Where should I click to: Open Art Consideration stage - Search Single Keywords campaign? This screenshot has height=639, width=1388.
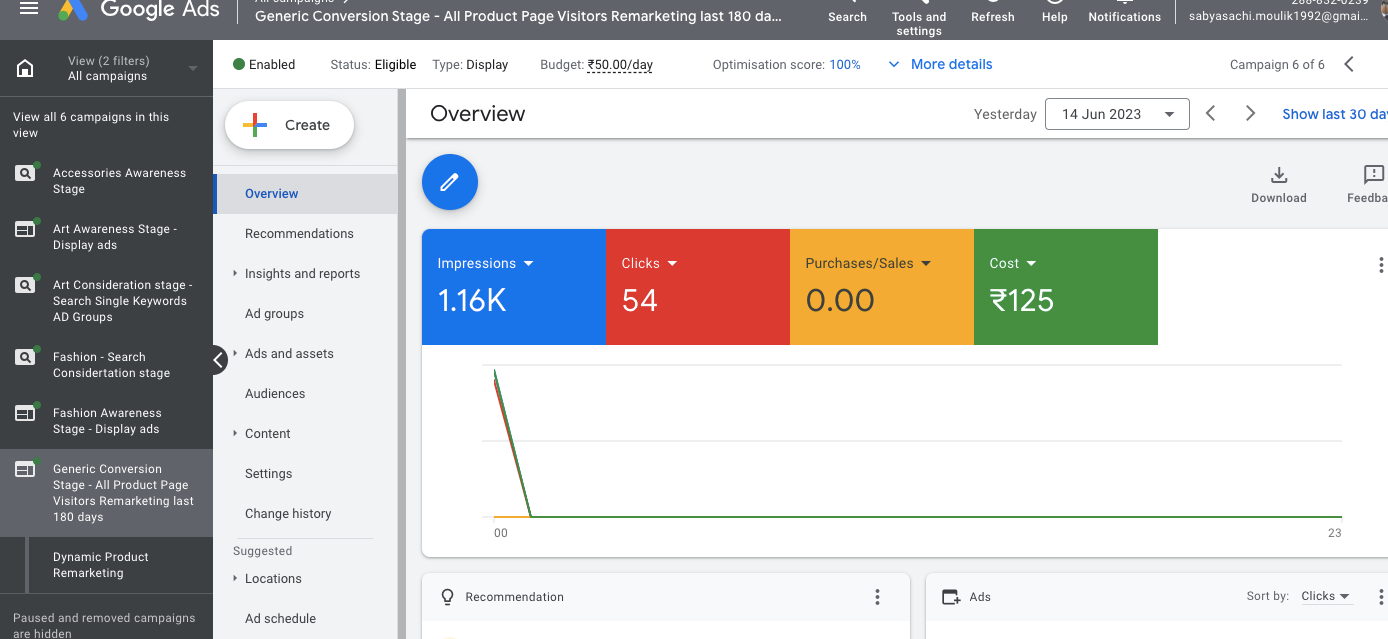point(123,301)
